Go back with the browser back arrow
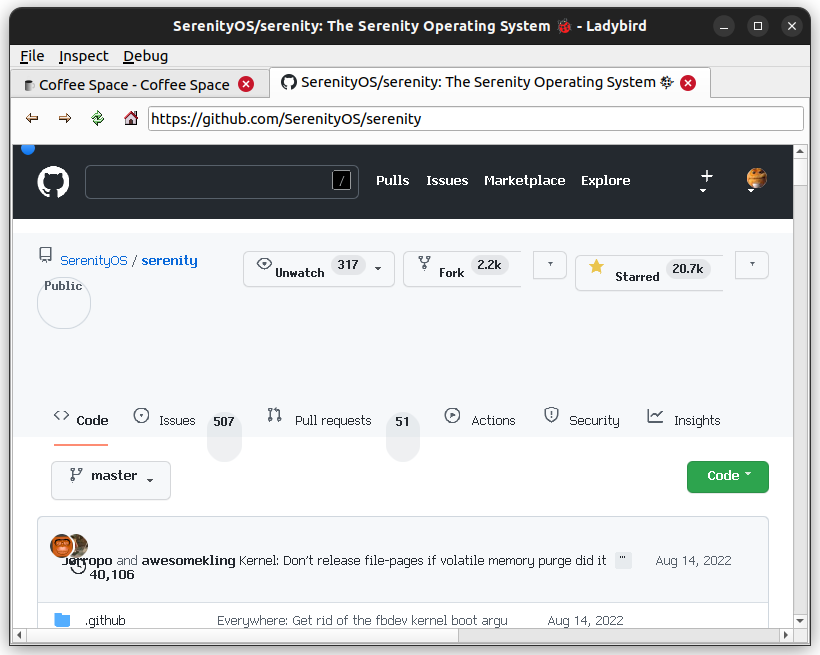 32,118
